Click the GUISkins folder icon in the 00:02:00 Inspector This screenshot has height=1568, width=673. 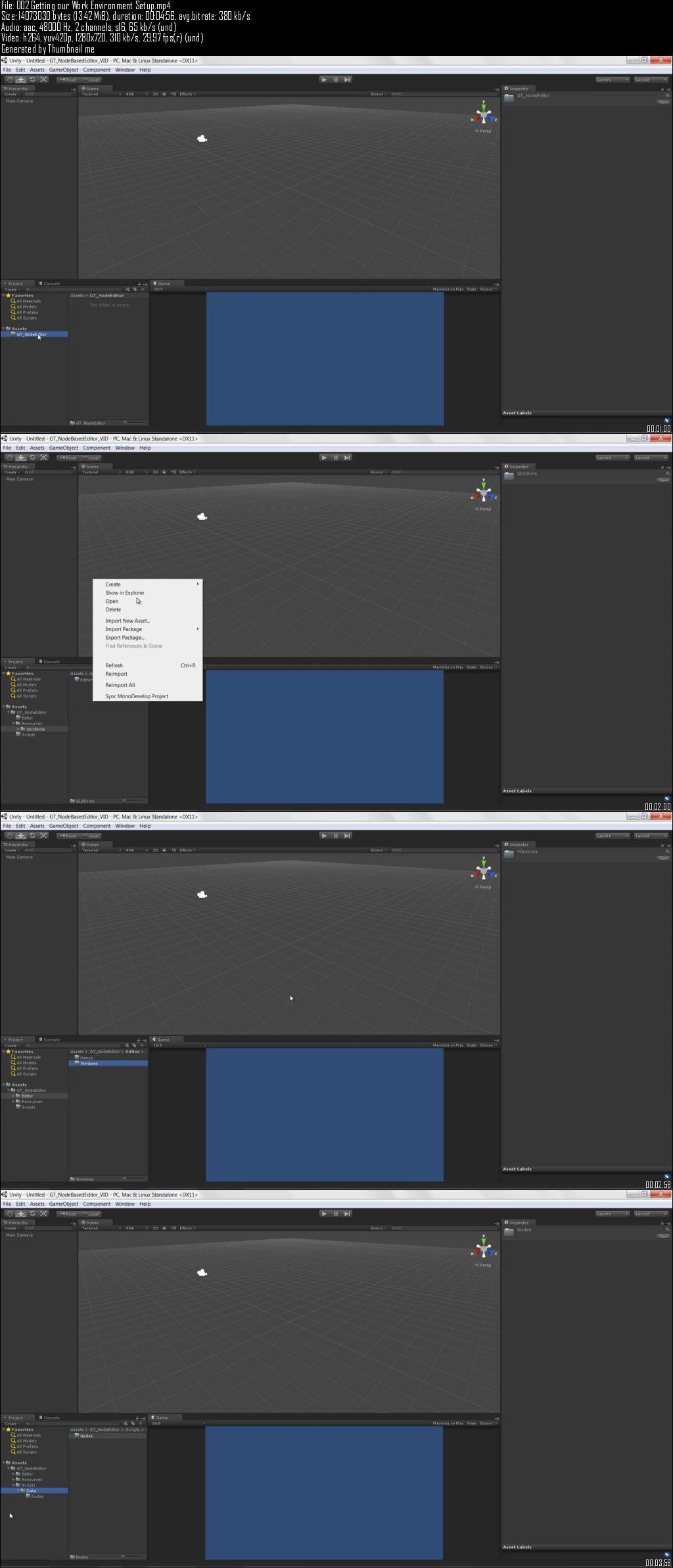pyautogui.click(x=509, y=475)
